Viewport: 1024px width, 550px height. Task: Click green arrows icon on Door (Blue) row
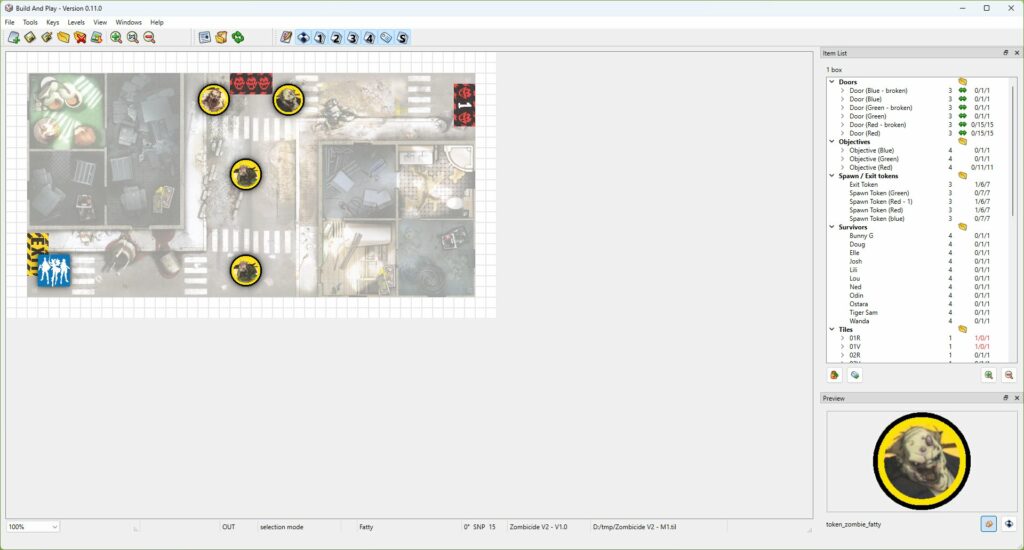click(963, 99)
